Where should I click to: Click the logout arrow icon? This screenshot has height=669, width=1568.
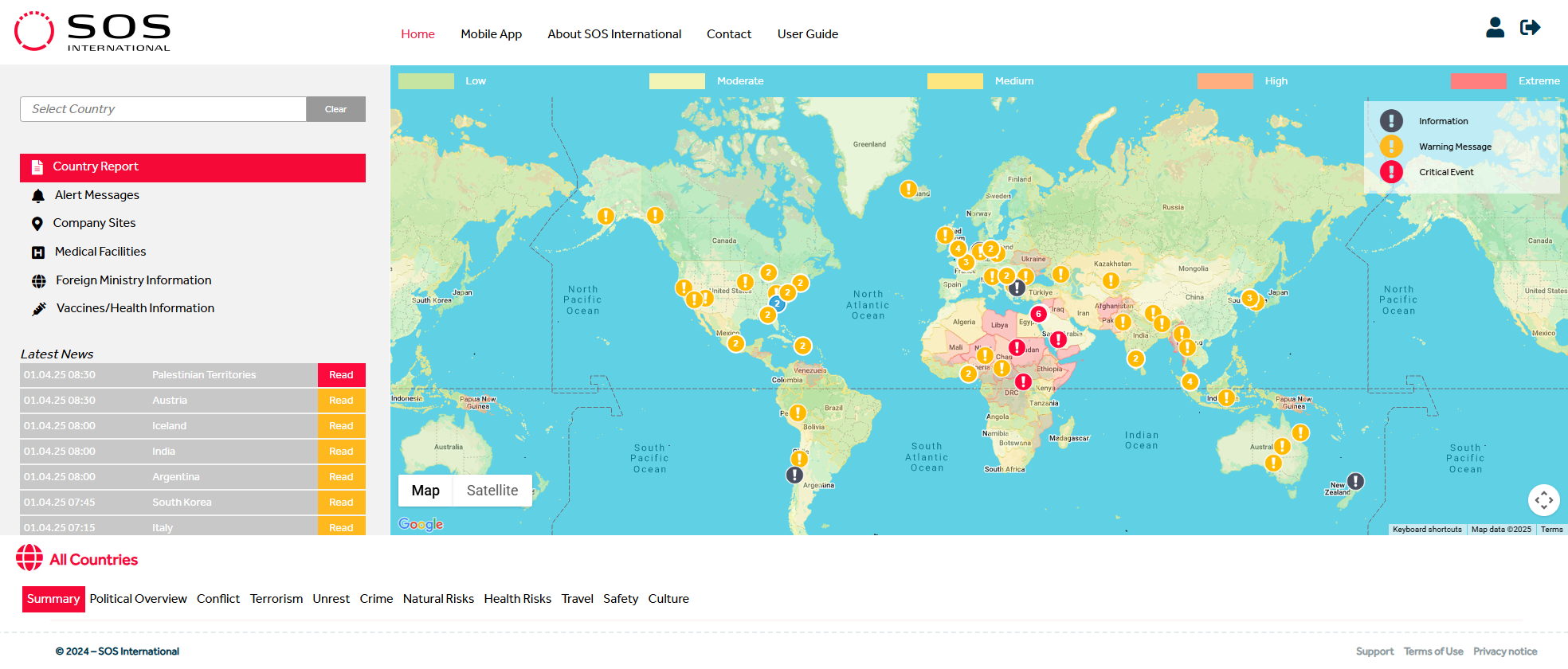(1531, 28)
